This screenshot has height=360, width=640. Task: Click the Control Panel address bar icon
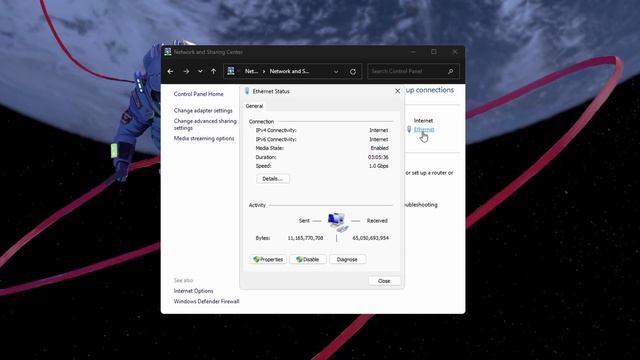[231, 71]
